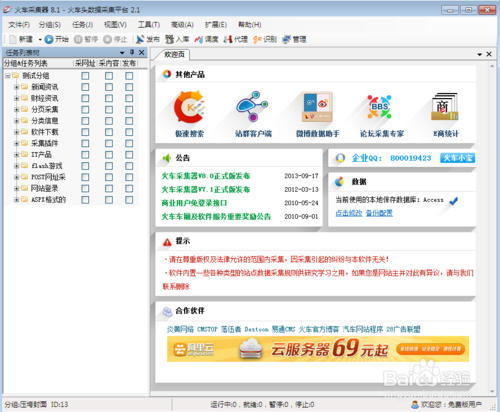This screenshot has height=412, width=500.
Task: Open the 论坛采集专家 BBS product icon
Action: [x=379, y=107]
